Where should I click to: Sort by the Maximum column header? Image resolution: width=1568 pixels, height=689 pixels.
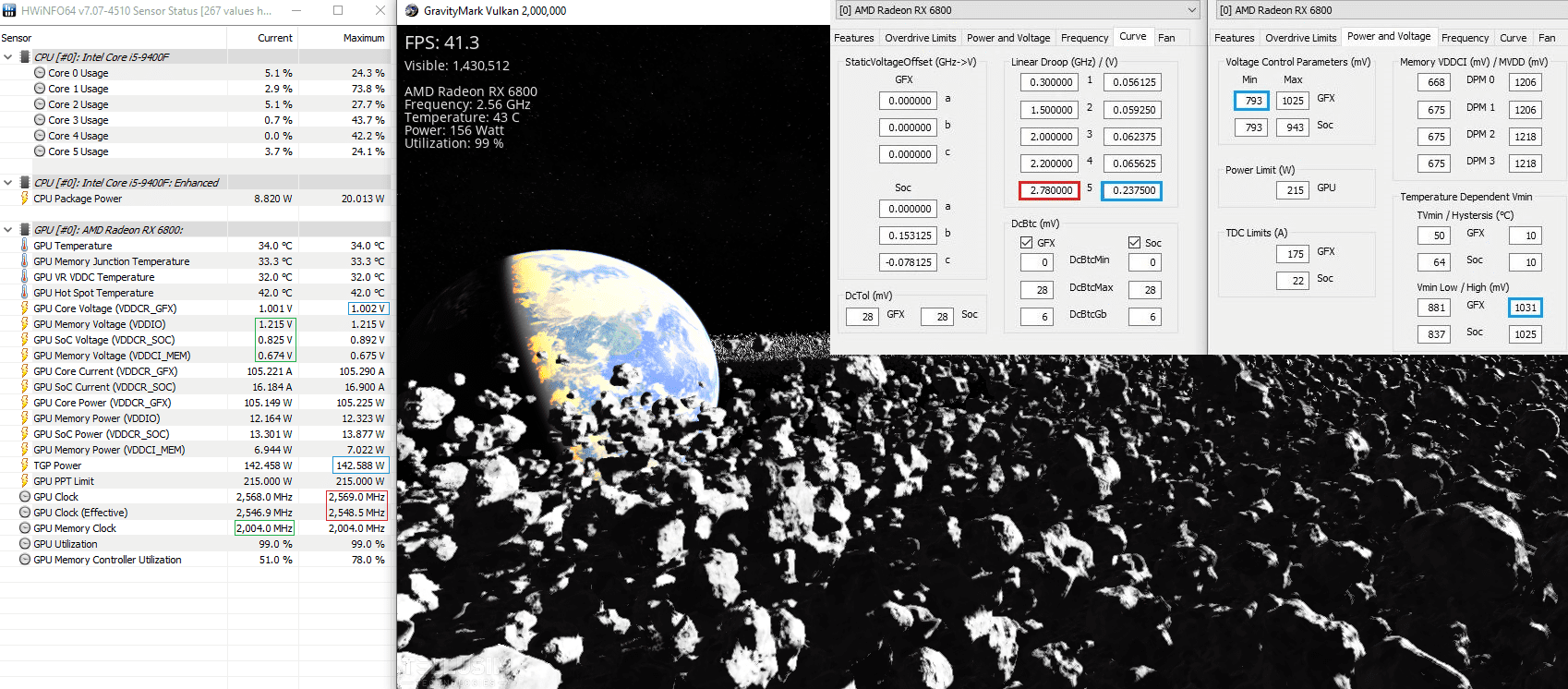click(344, 38)
